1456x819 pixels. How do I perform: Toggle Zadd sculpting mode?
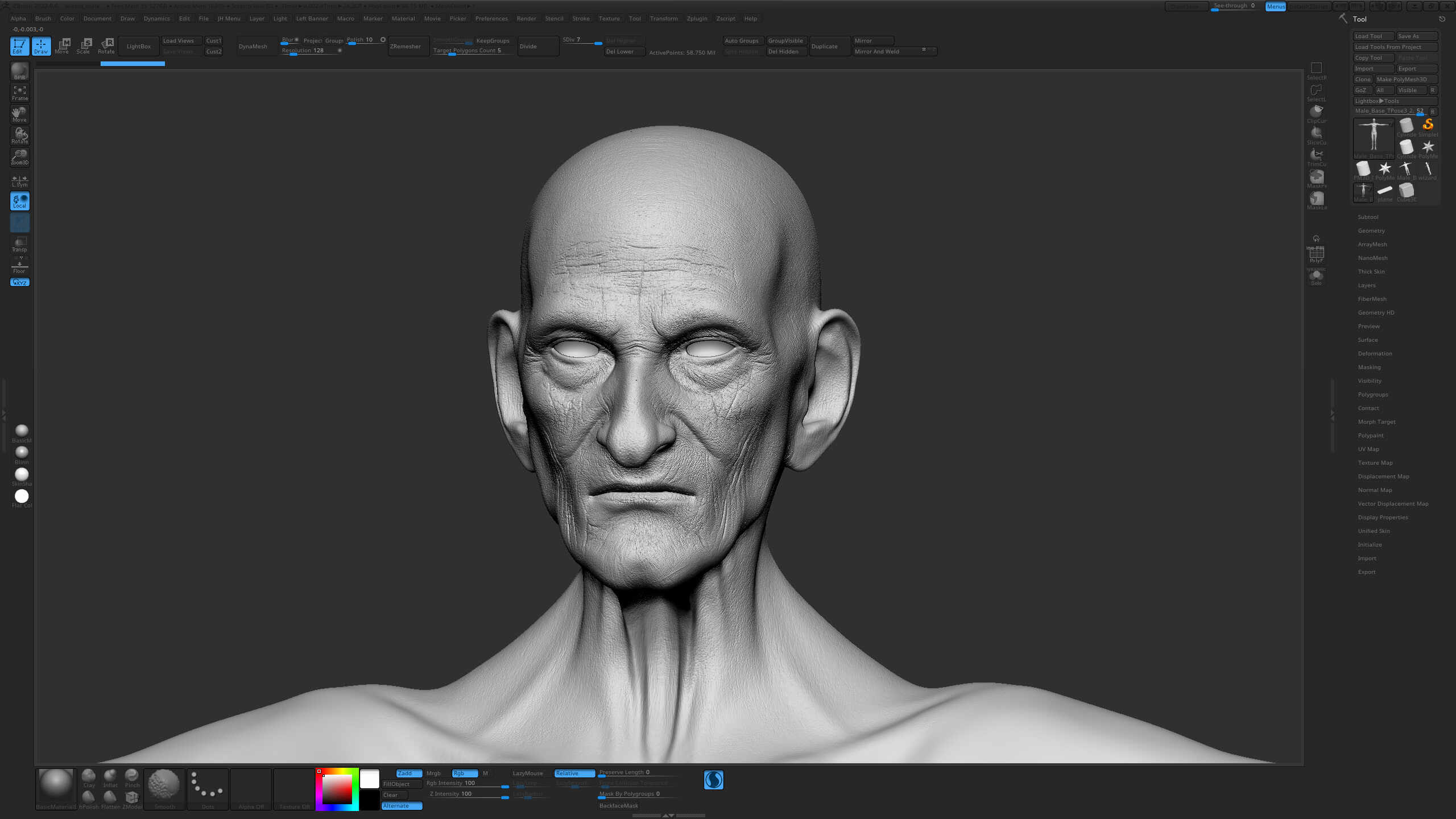point(409,773)
